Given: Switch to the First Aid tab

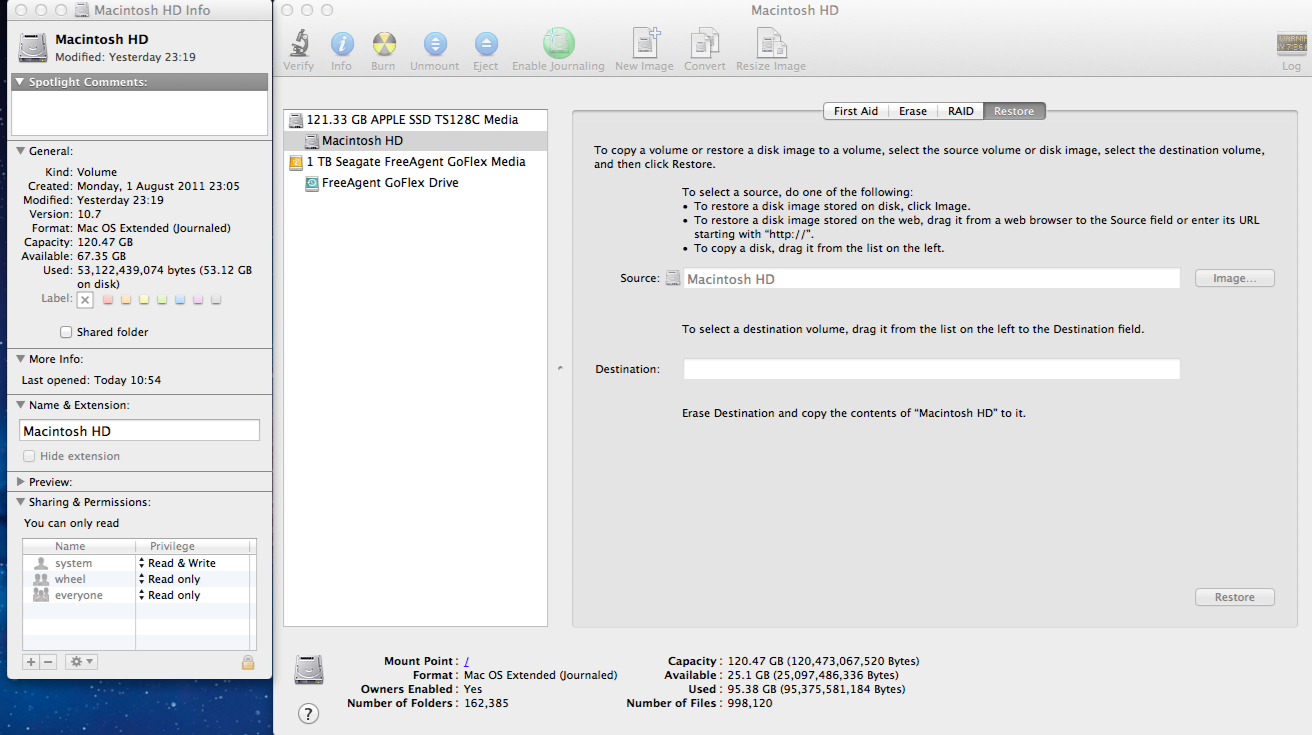Looking at the screenshot, I should 856,111.
